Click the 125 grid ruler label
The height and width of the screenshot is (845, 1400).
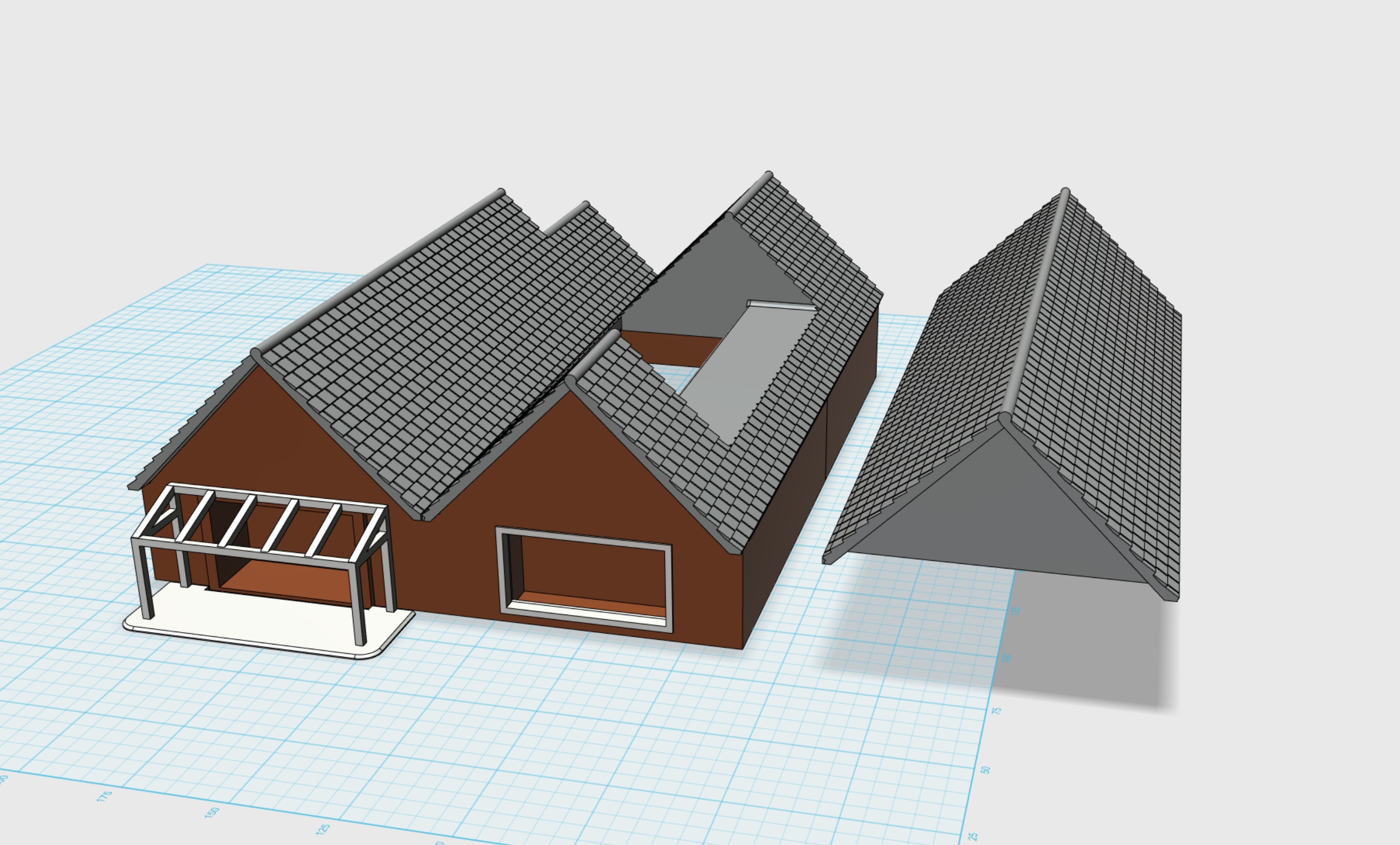click(322, 829)
